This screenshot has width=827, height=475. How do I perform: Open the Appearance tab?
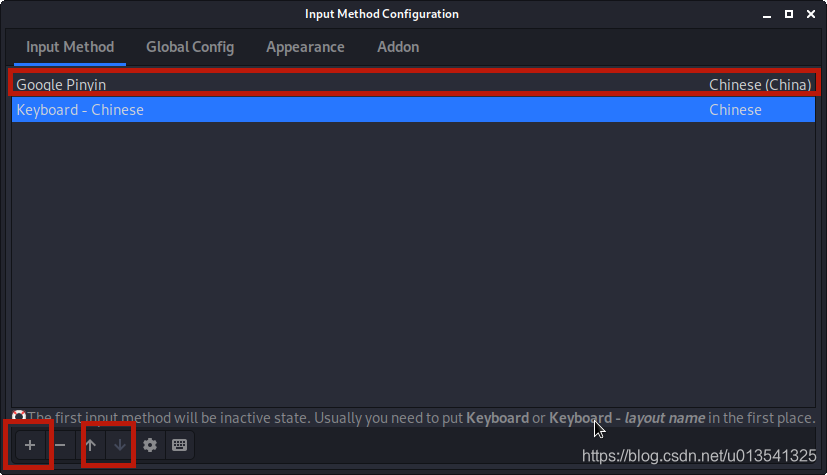point(305,47)
